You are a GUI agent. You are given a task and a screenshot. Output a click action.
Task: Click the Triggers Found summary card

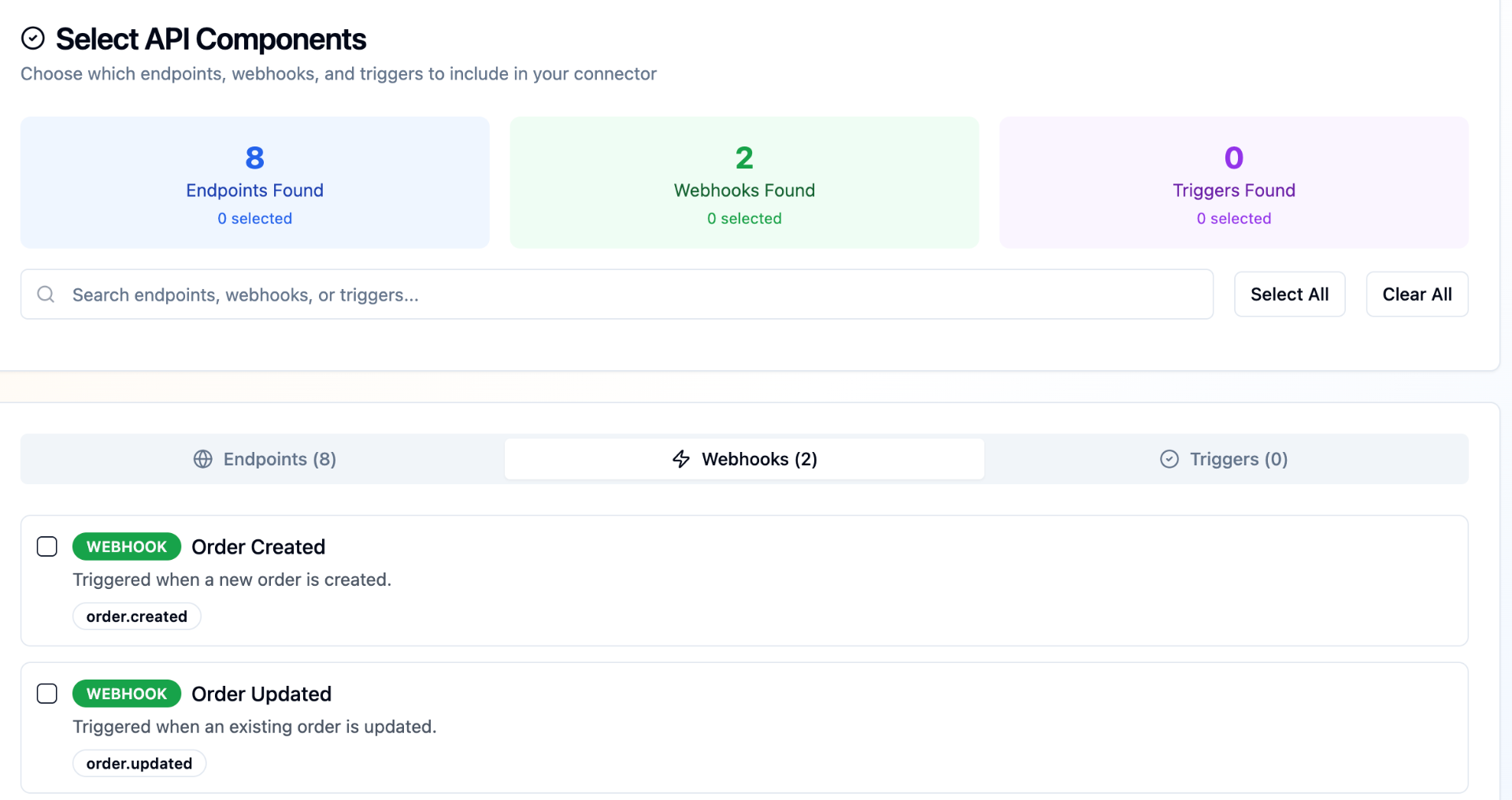(1233, 182)
